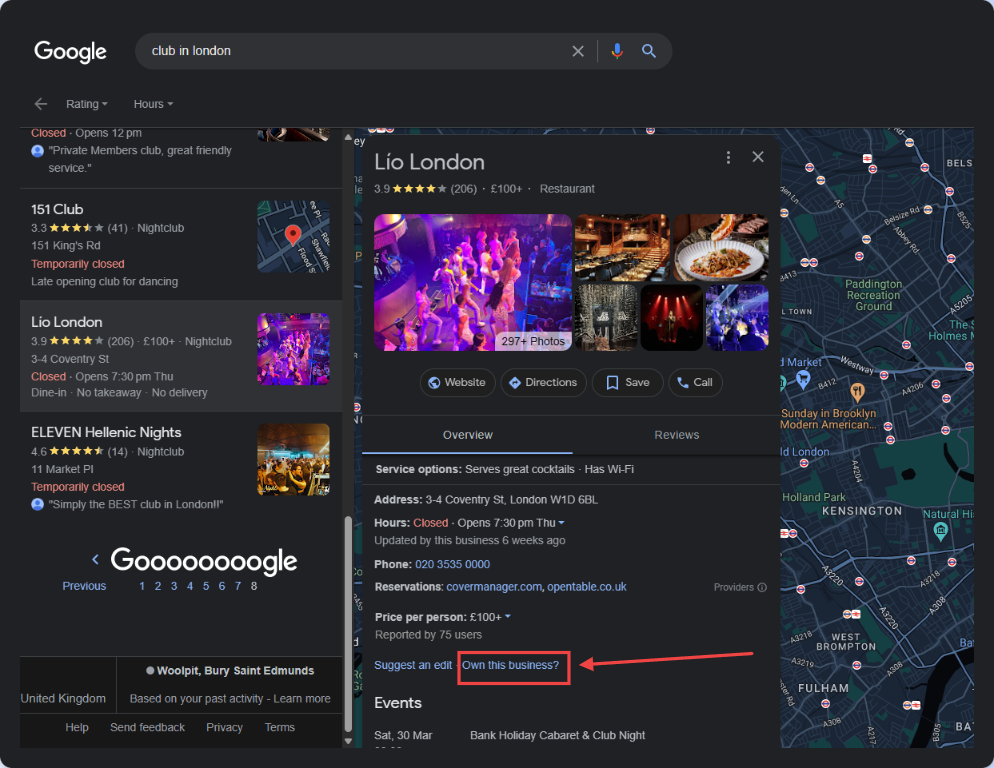Open the main dancers photo with 297+ Photos
The image size is (994, 768).
473,282
